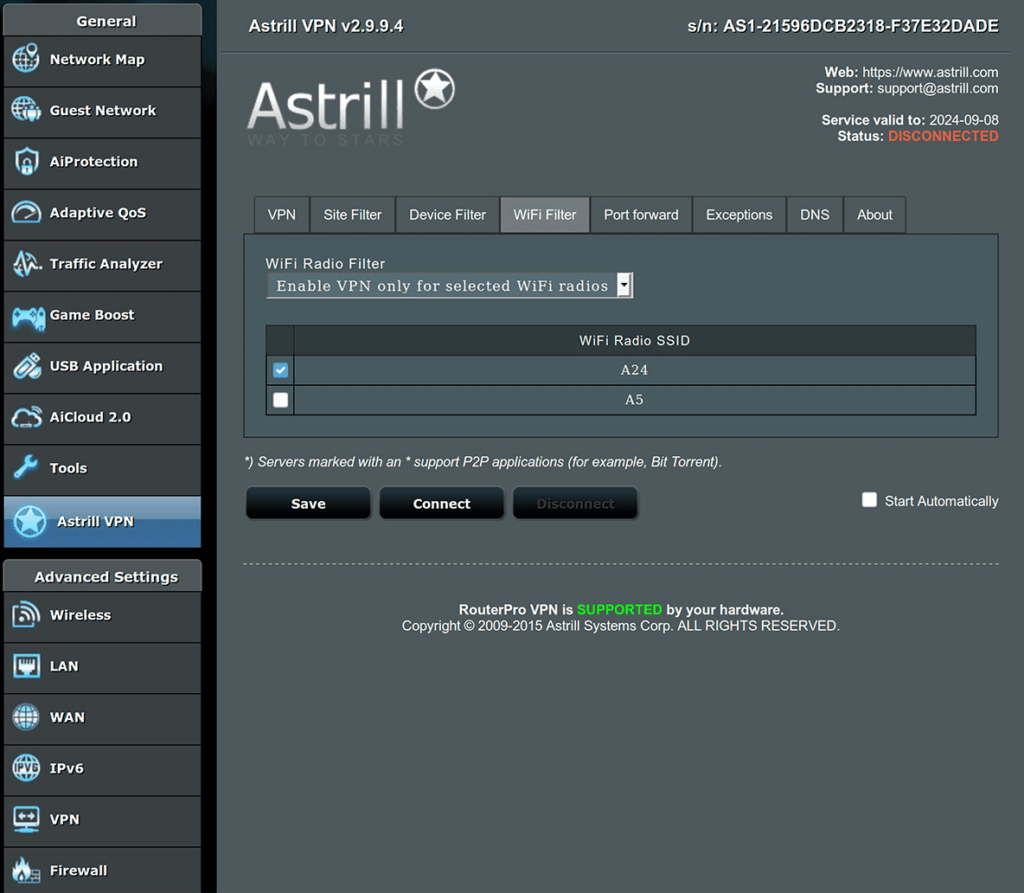This screenshot has width=1024, height=893.
Task: Switch to the Device Filter tab
Action: pos(446,214)
